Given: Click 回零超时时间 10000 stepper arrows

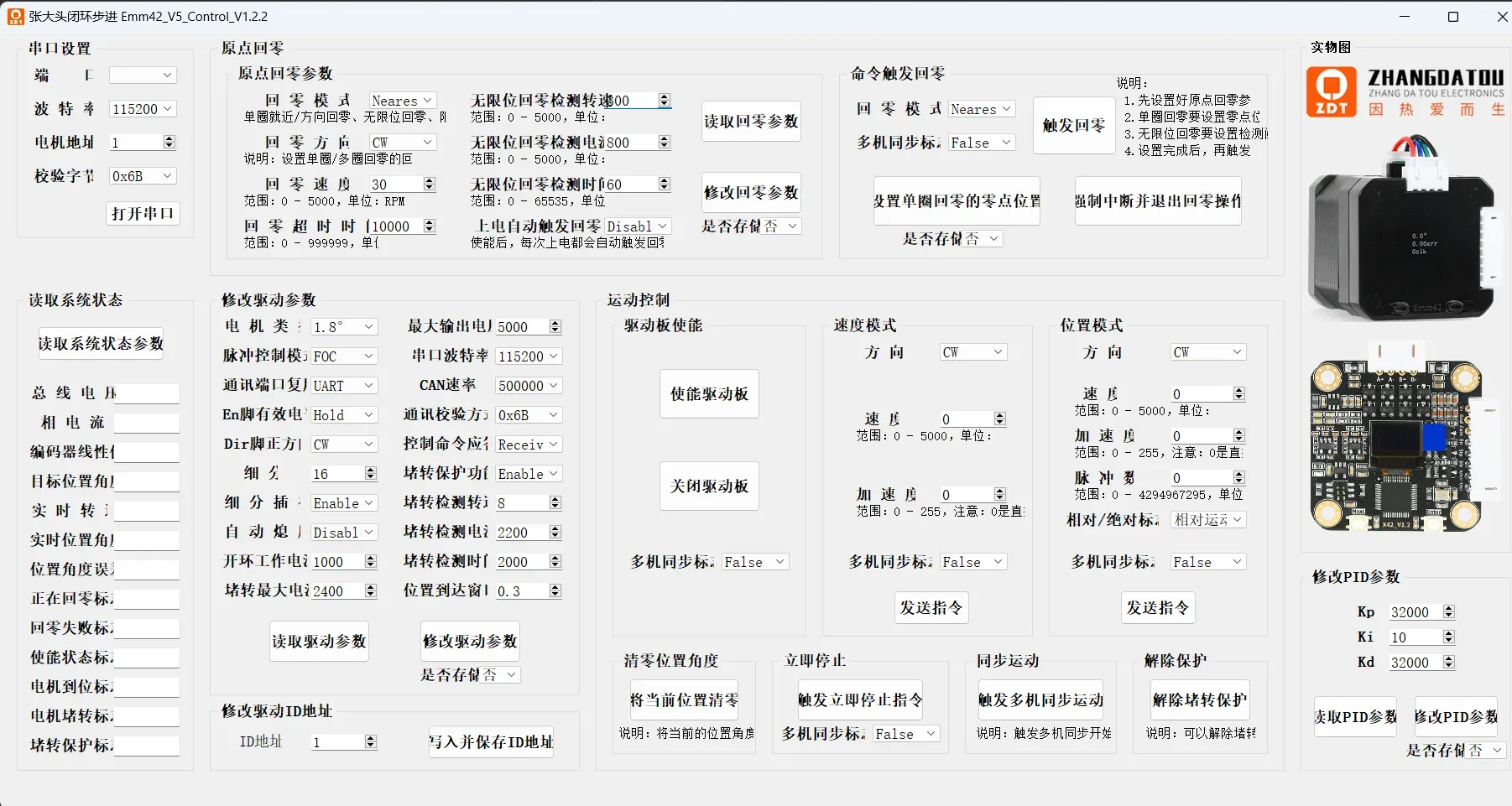Looking at the screenshot, I should click(x=430, y=226).
